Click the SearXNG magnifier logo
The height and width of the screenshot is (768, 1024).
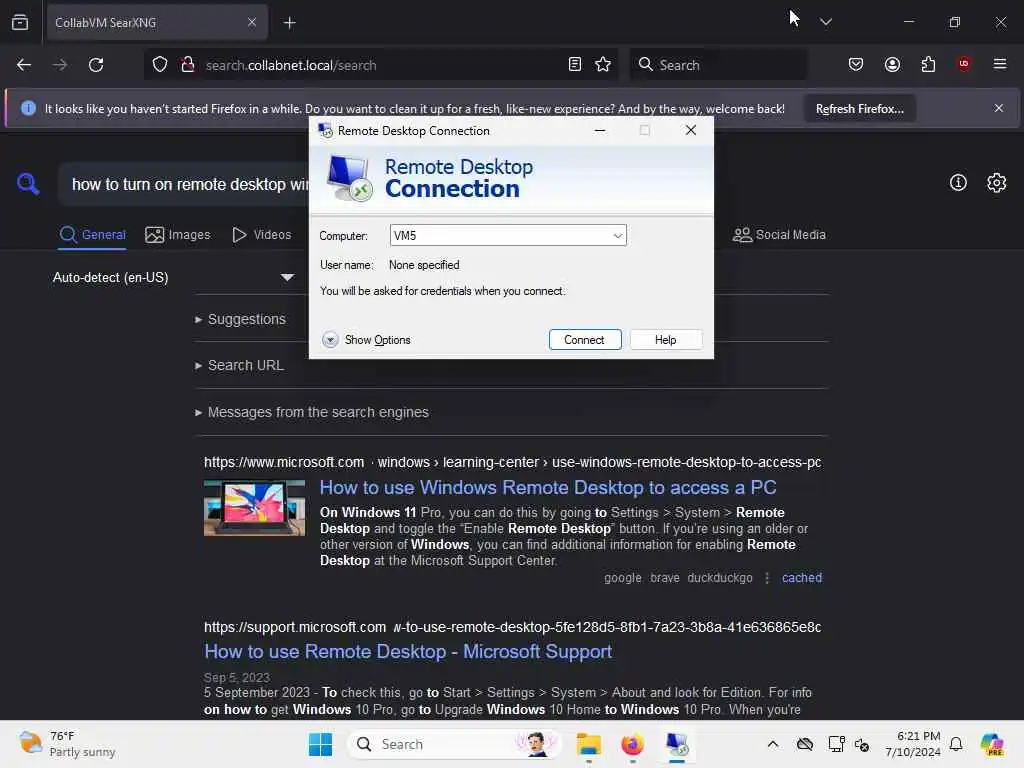point(28,184)
